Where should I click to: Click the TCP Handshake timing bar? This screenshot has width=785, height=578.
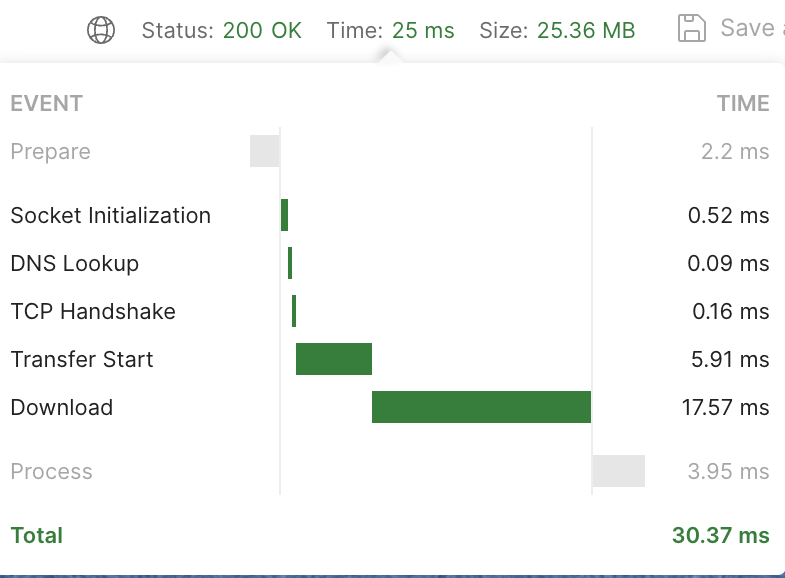294,311
